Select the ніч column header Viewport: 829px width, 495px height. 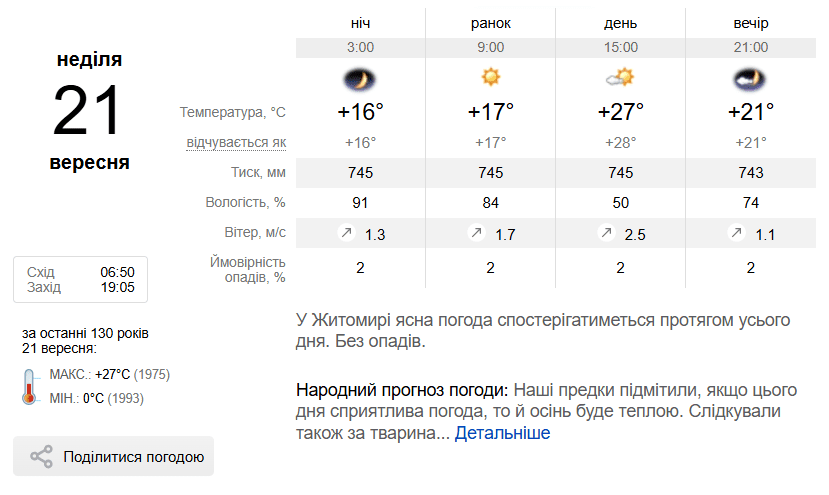pos(360,22)
